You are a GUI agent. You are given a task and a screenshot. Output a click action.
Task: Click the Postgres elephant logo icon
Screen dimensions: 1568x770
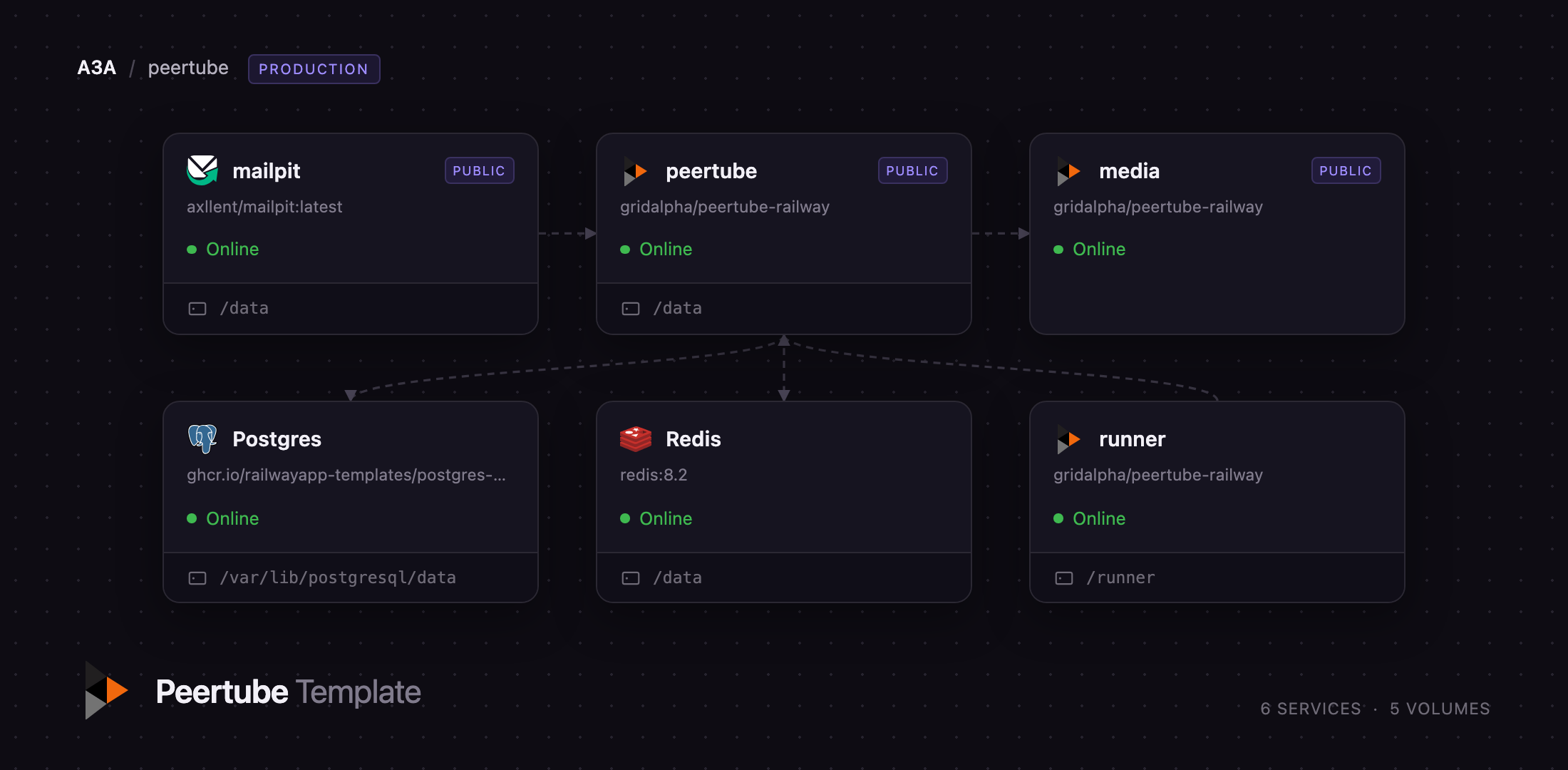point(202,438)
